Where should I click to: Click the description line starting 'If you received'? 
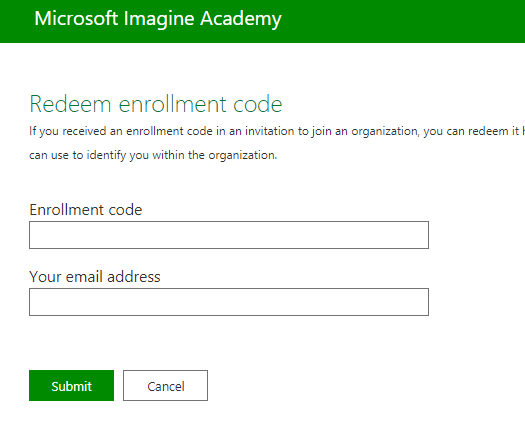277,131
